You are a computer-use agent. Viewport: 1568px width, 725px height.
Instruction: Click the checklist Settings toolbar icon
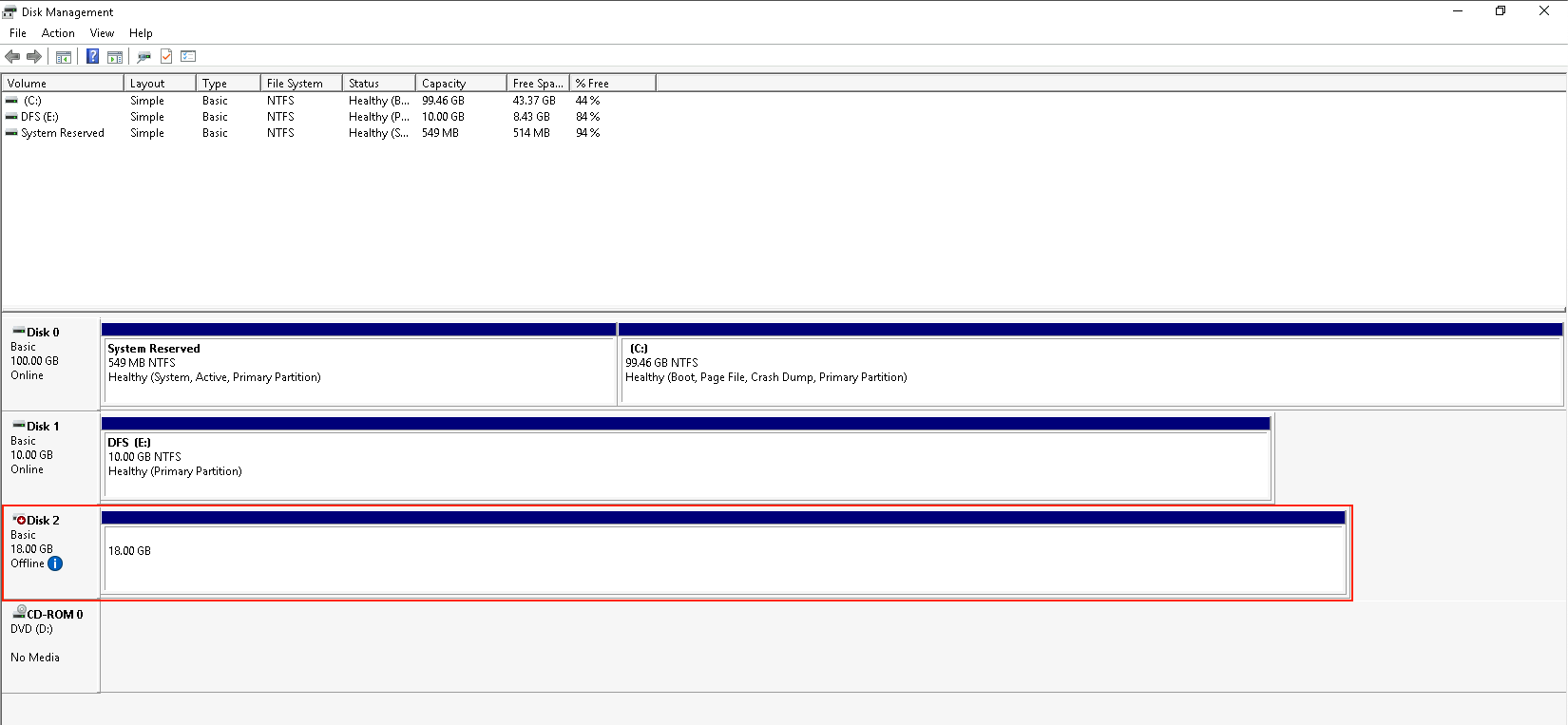188,57
